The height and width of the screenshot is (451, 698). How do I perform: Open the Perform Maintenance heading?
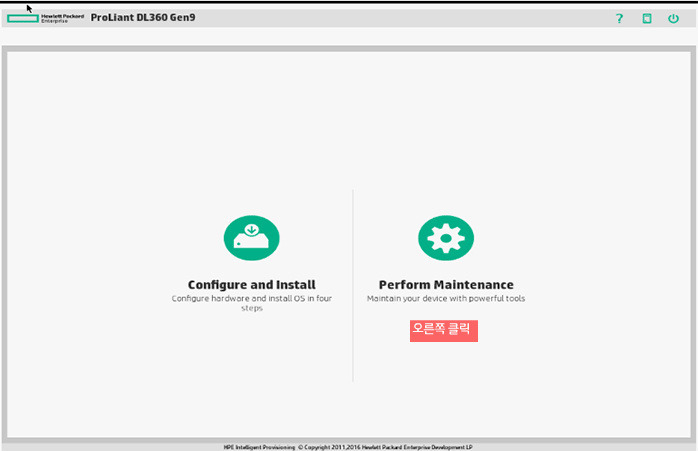pos(446,284)
